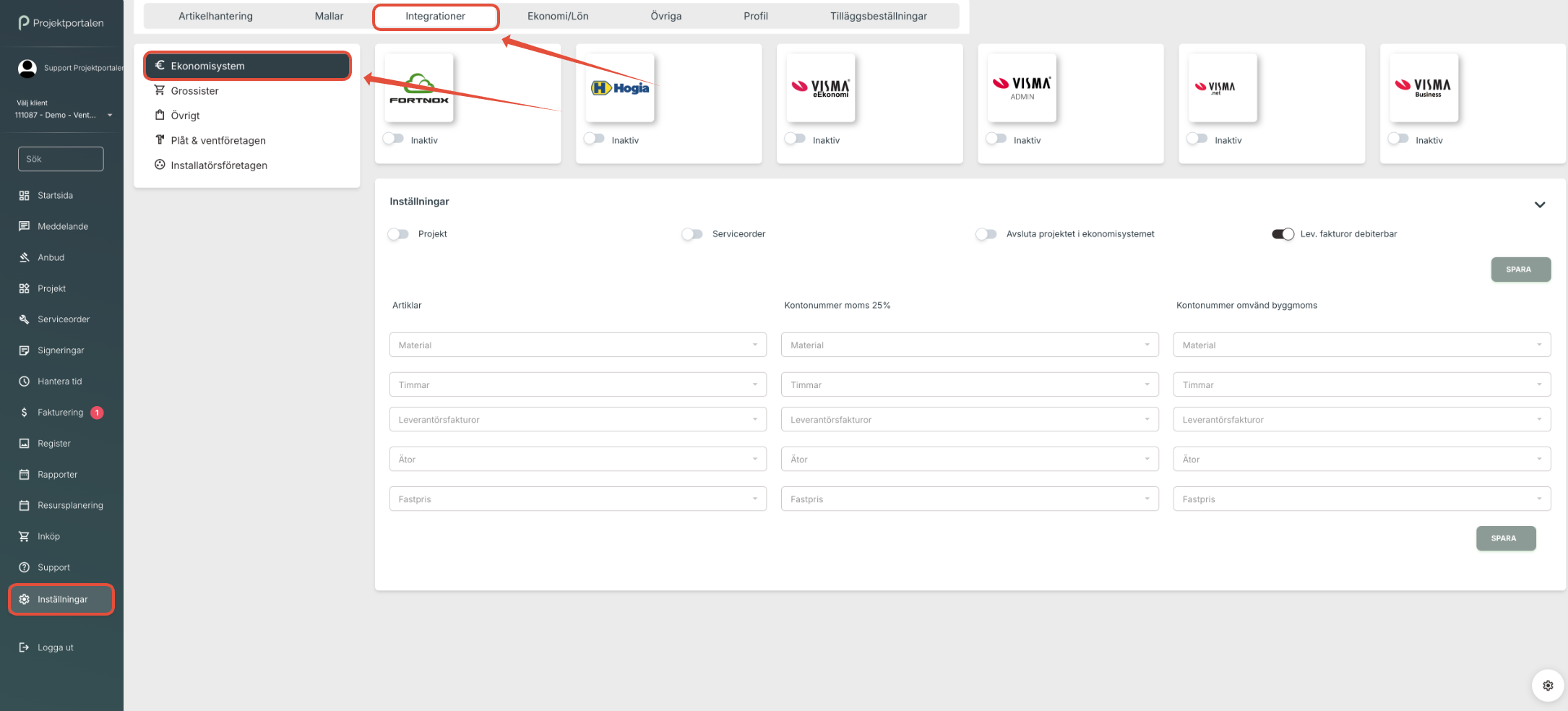Click the Hantera tid clock icon

(x=24, y=382)
